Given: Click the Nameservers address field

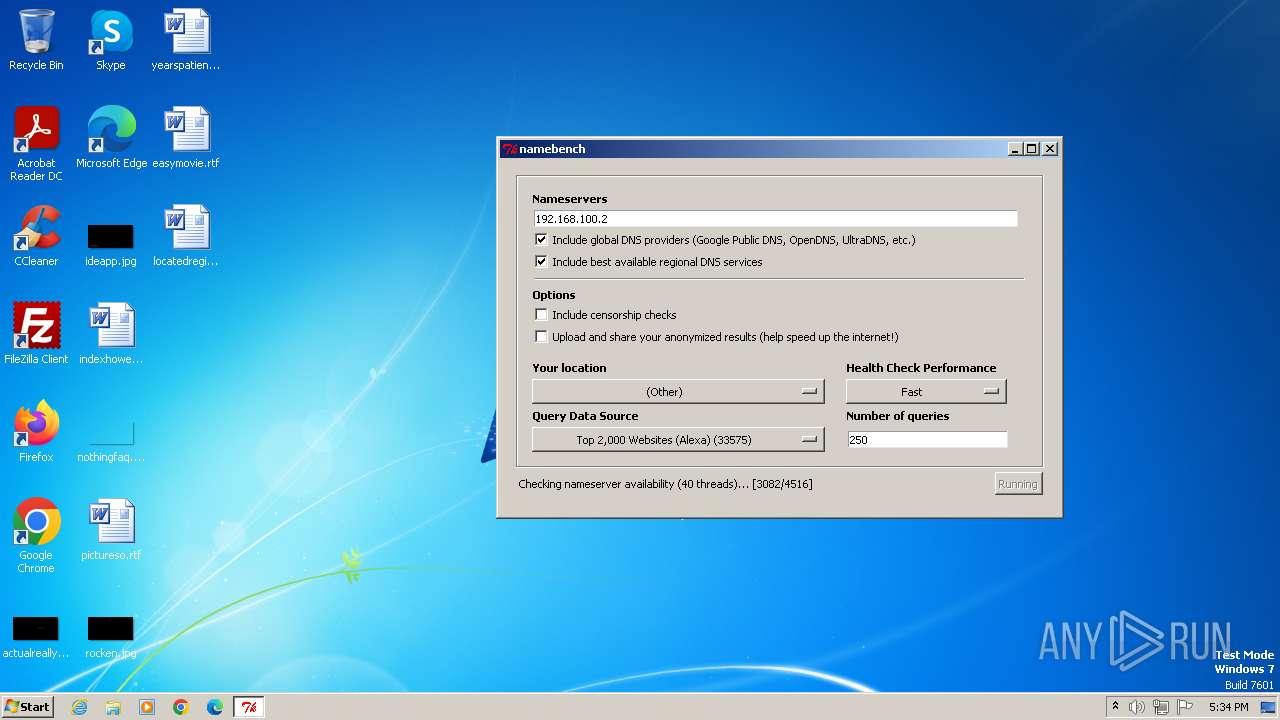Looking at the screenshot, I should click(x=775, y=219).
